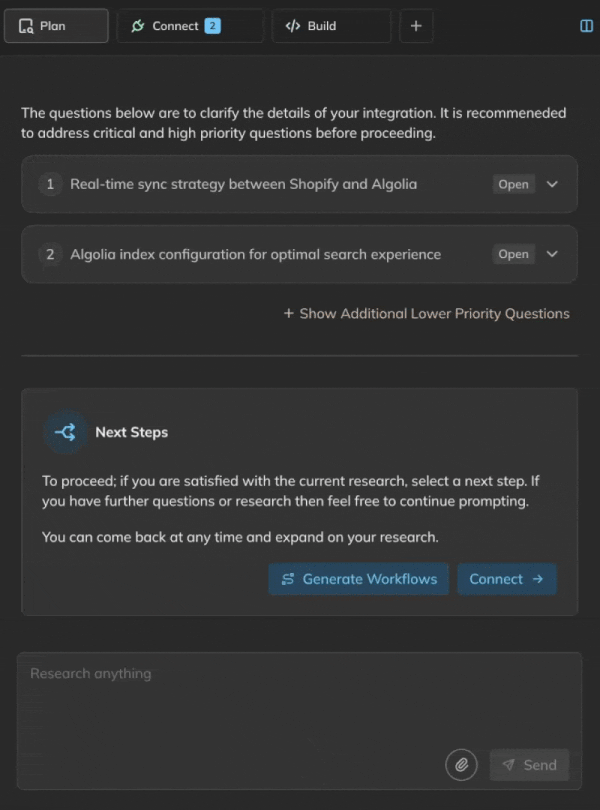This screenshot has height=810, width=600.
Task: Open the Build tab
Action: [x=331, y=26]
